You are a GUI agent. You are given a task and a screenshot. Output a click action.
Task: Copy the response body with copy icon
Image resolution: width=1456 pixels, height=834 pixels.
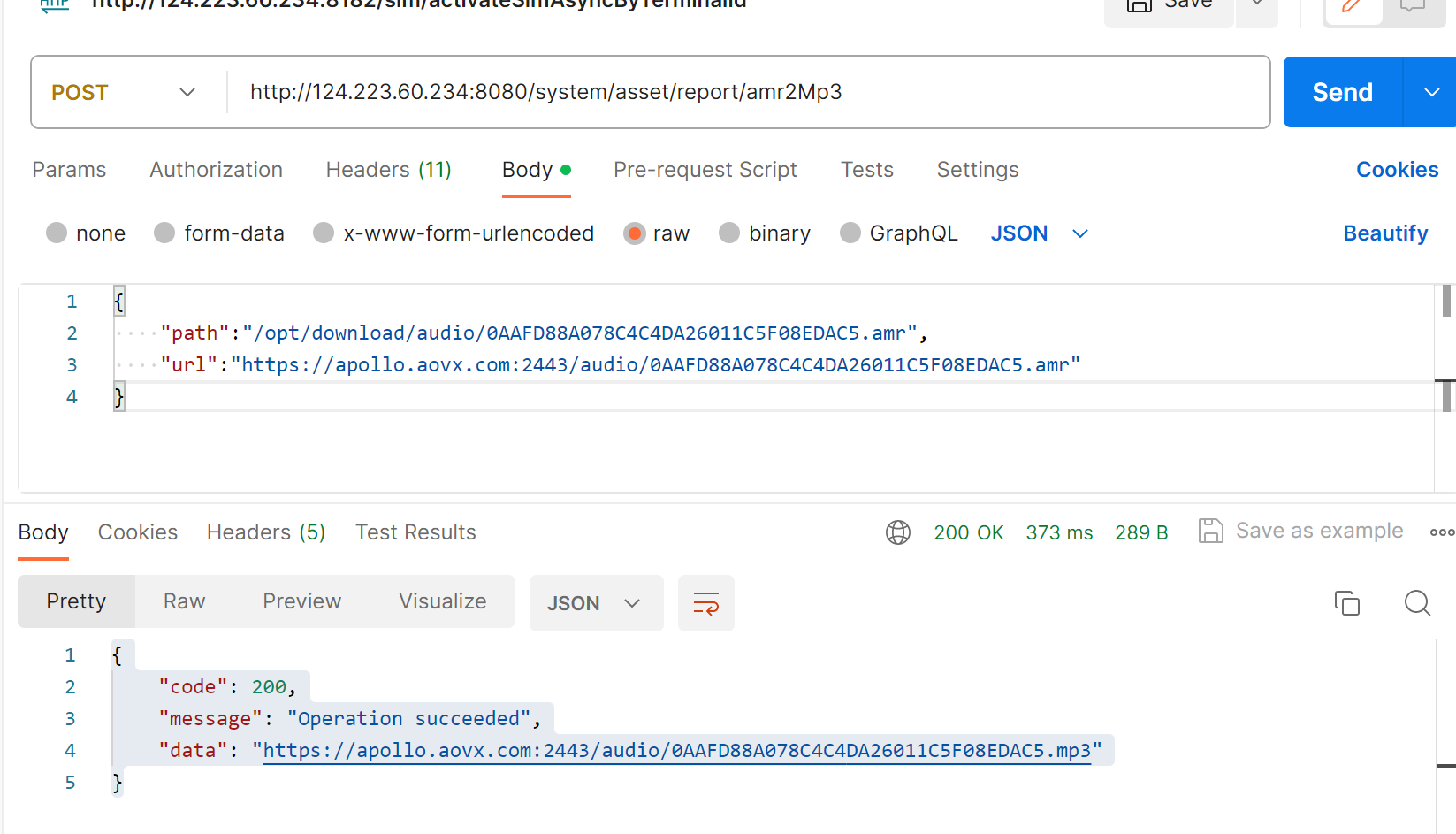click(x=1346, y=603)
